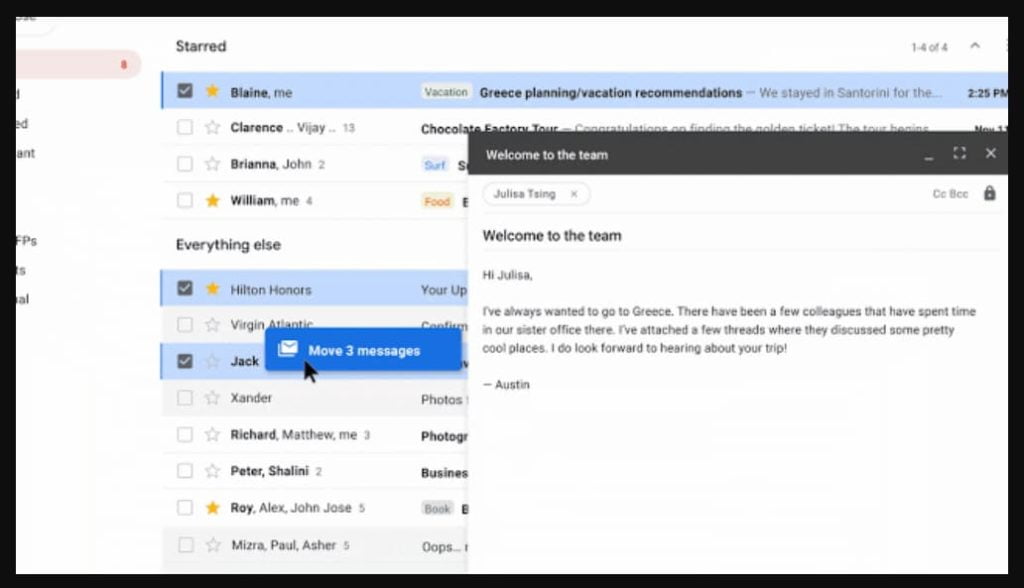Add Cc recipients via the Cc link
Image resolution: width=1024 pixels, height=588 pixels.
pyautogui.click(x=941, y=193)
